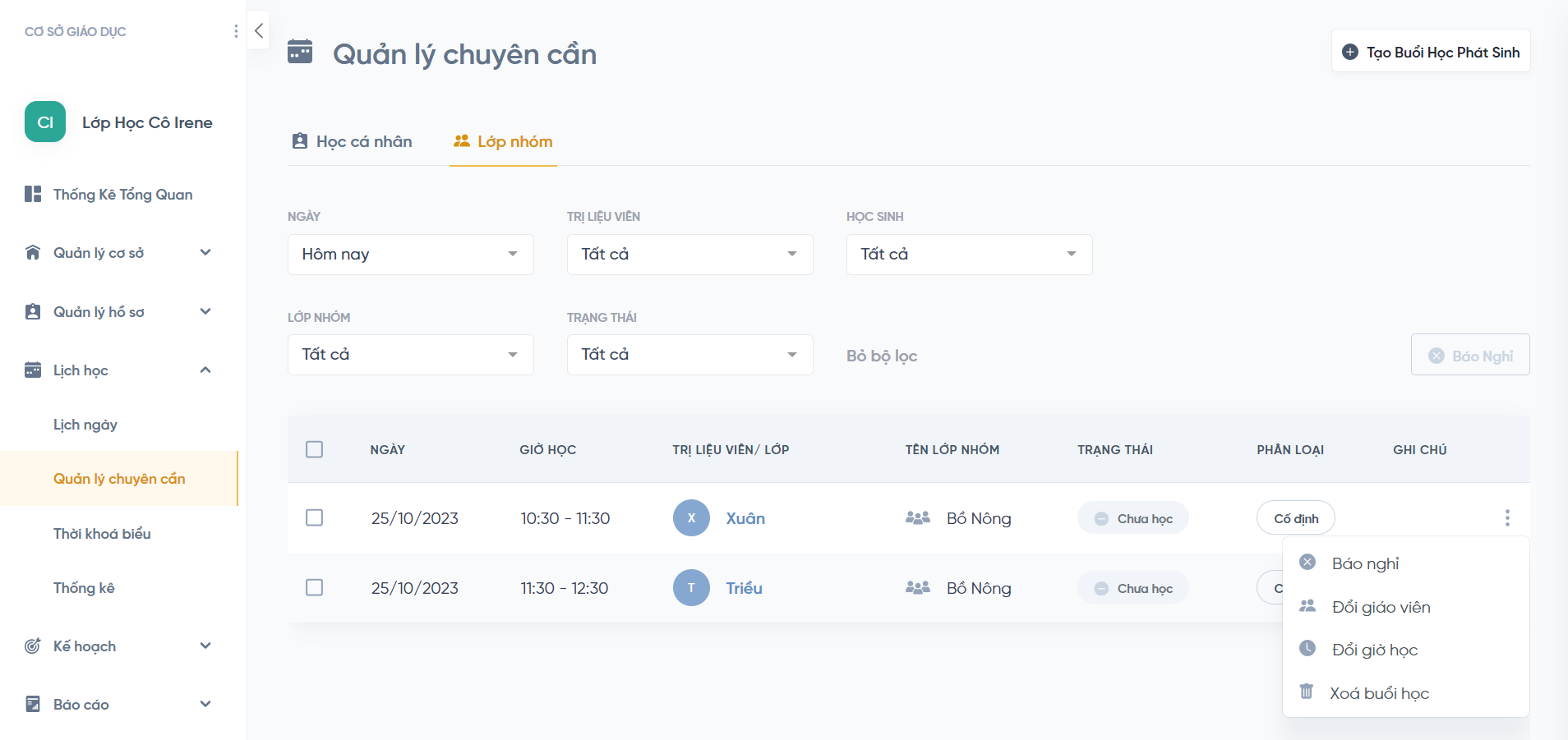The image size is (1568, 740).
Task: Open Thời khoá biểu in the sidebar
Action: pyautogui.click(x=102, y=534)
